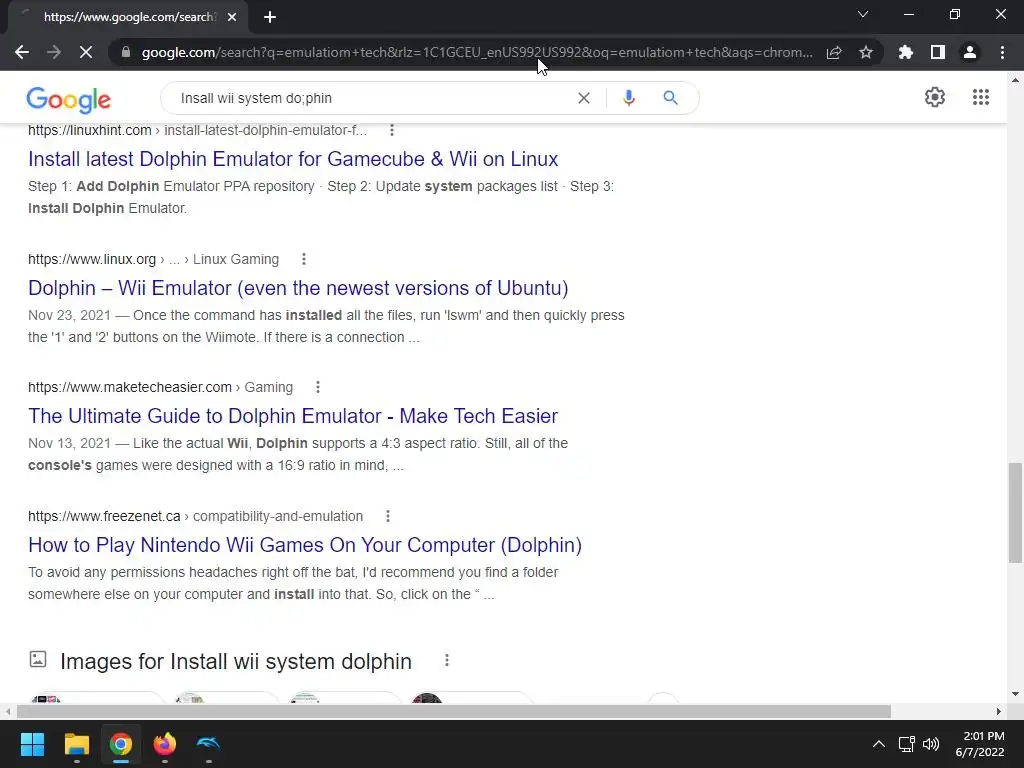Open a new browser tab

(270, 17)
